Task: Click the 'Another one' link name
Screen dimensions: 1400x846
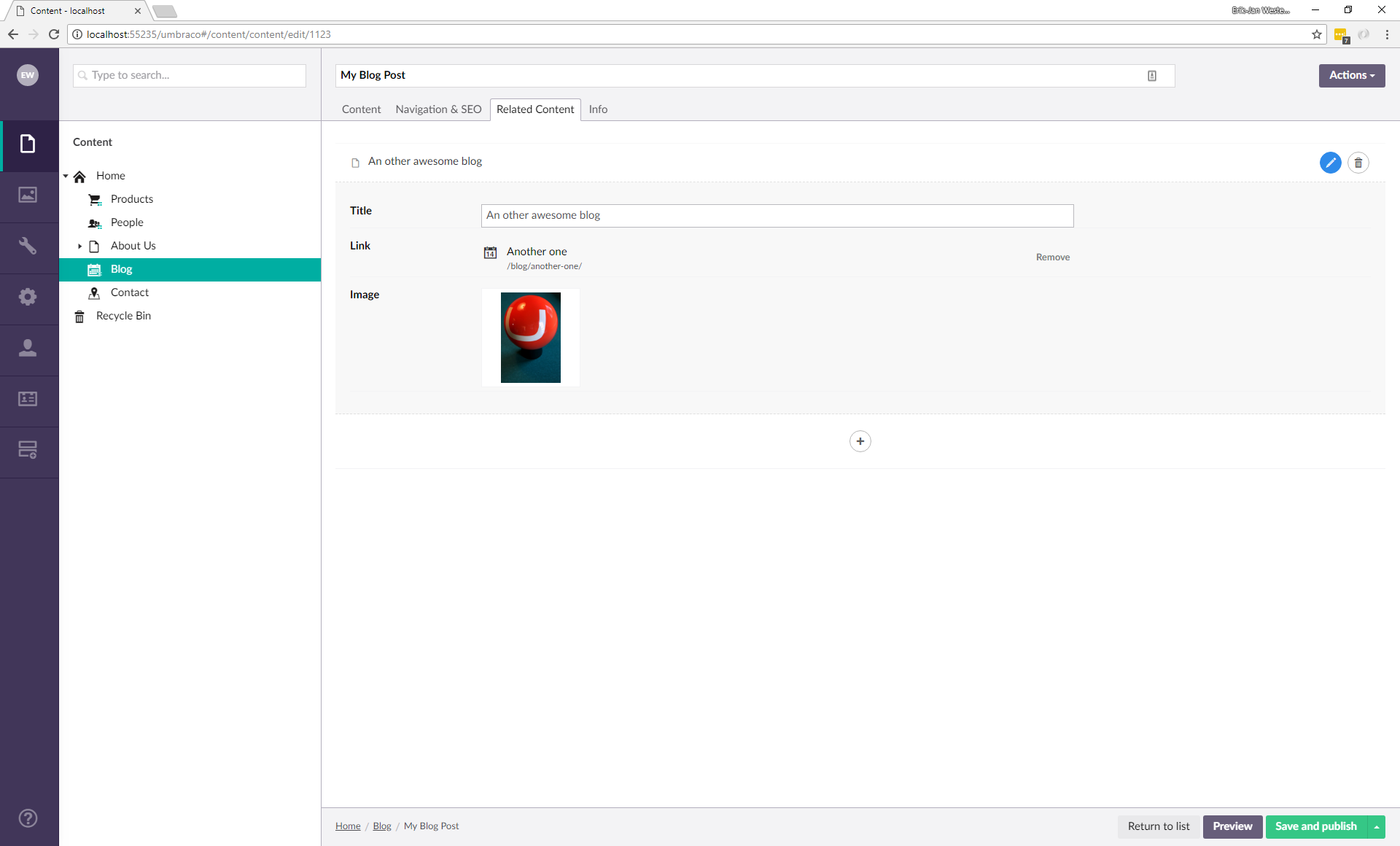Action: (537, 252)
